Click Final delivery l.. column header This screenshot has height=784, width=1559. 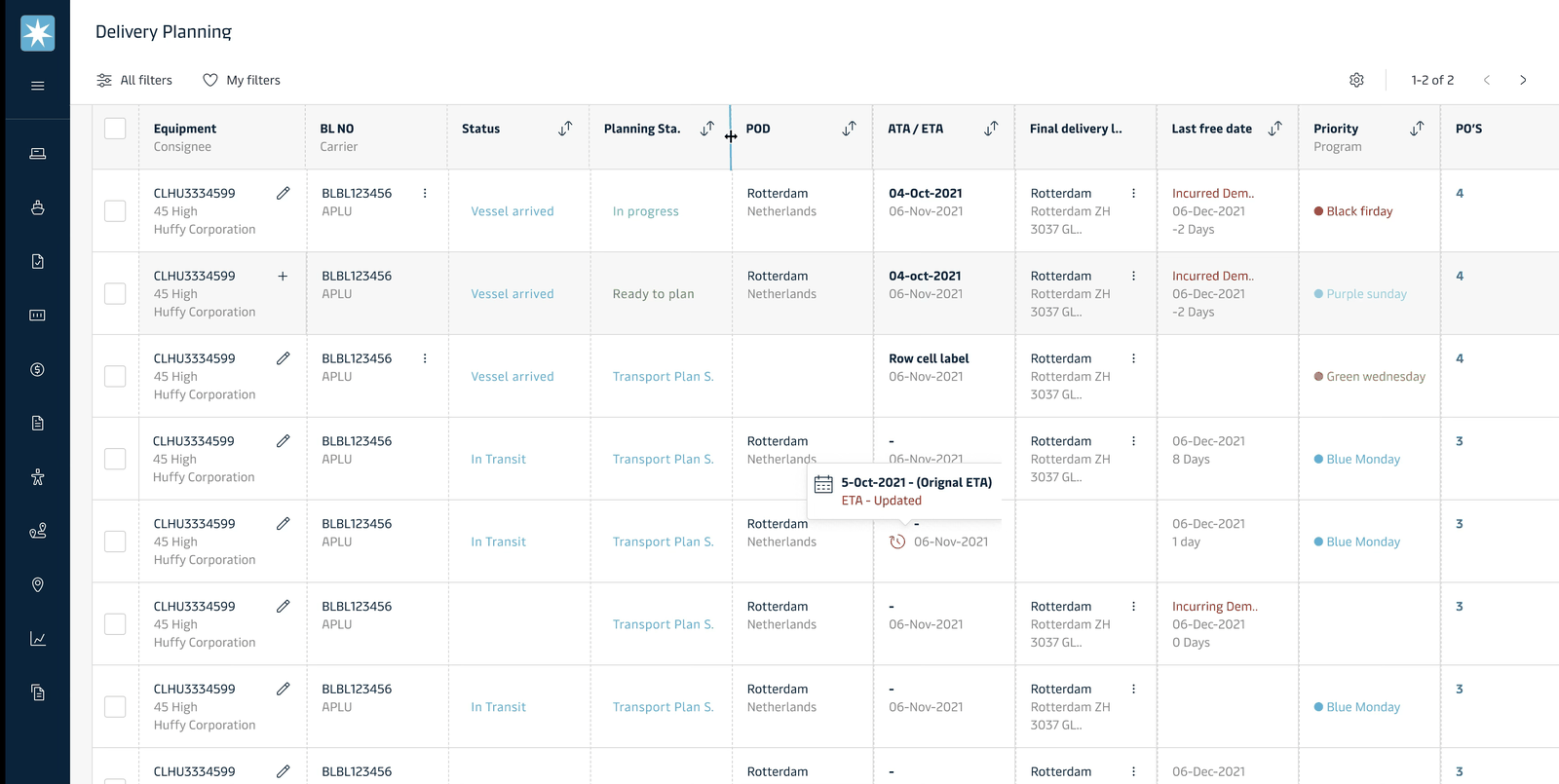pyautogui.click(x=1076, y=129)
